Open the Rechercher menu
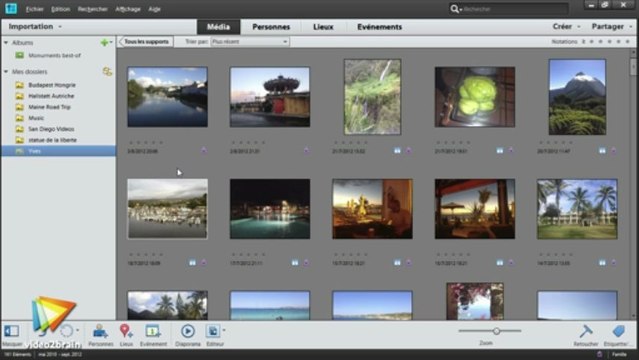The width and height of the screenshot is (639, 360). (93, 9)
